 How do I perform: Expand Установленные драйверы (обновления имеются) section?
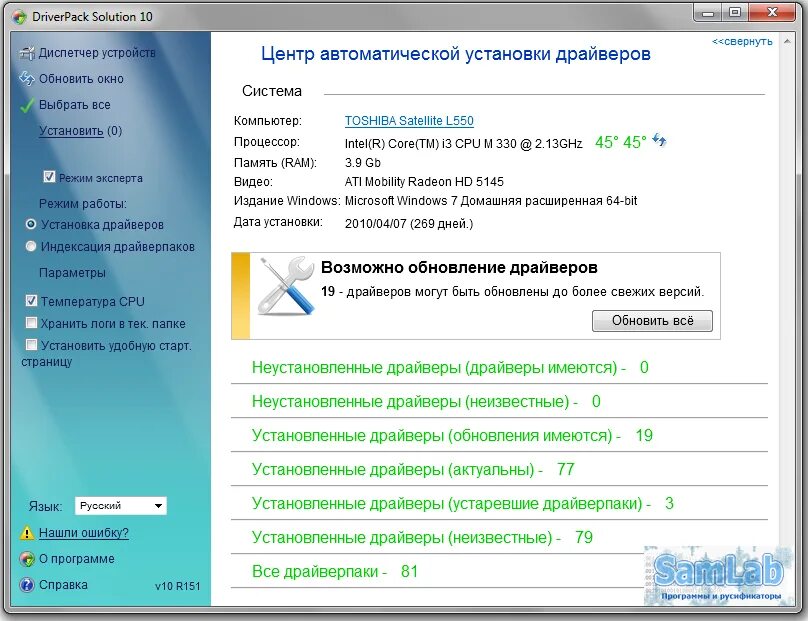pos(452,435)
